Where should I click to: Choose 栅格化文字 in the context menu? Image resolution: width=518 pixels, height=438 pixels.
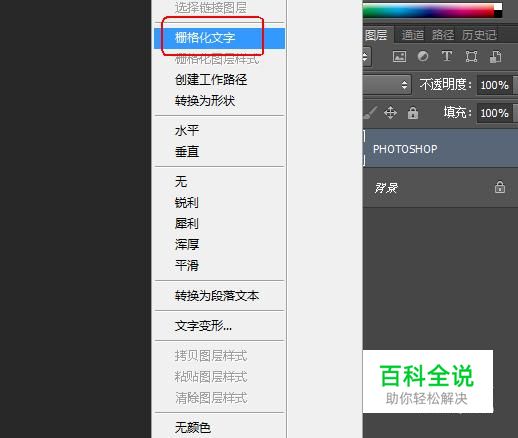click(219, 38)
